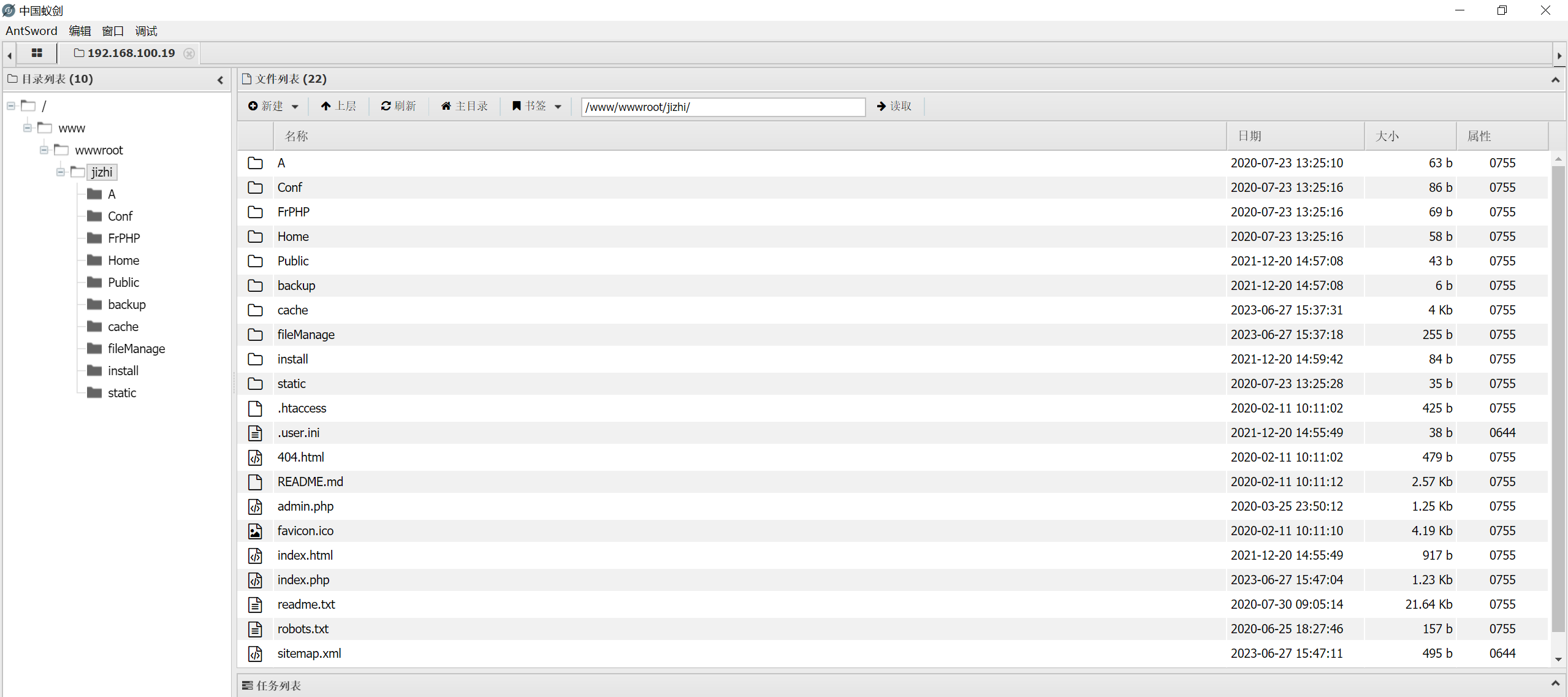Click cache folder icon in file list
This screenshot has width=1568, height=697.
255,310
